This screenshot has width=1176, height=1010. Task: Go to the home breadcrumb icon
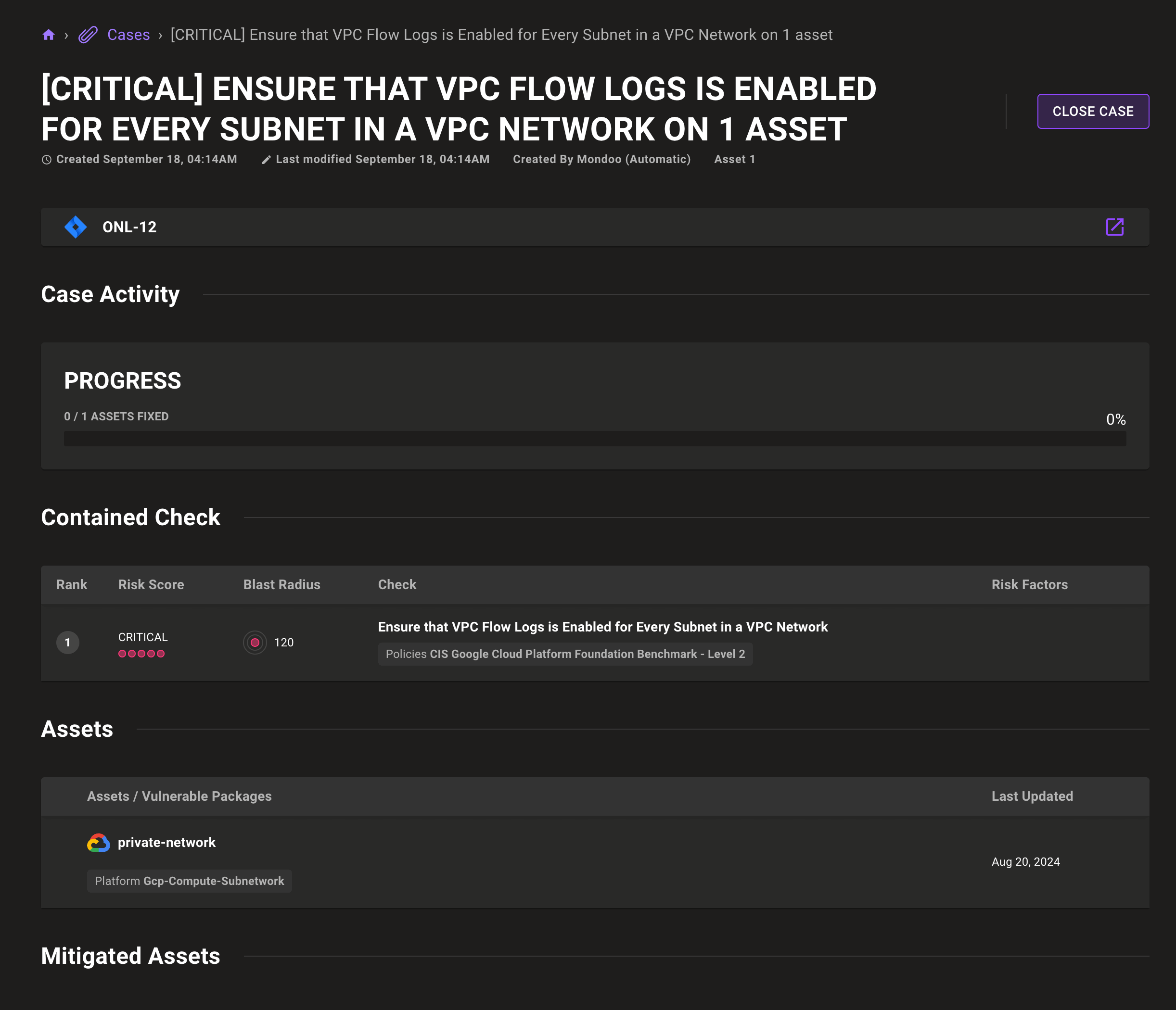(x=49, y=35)
